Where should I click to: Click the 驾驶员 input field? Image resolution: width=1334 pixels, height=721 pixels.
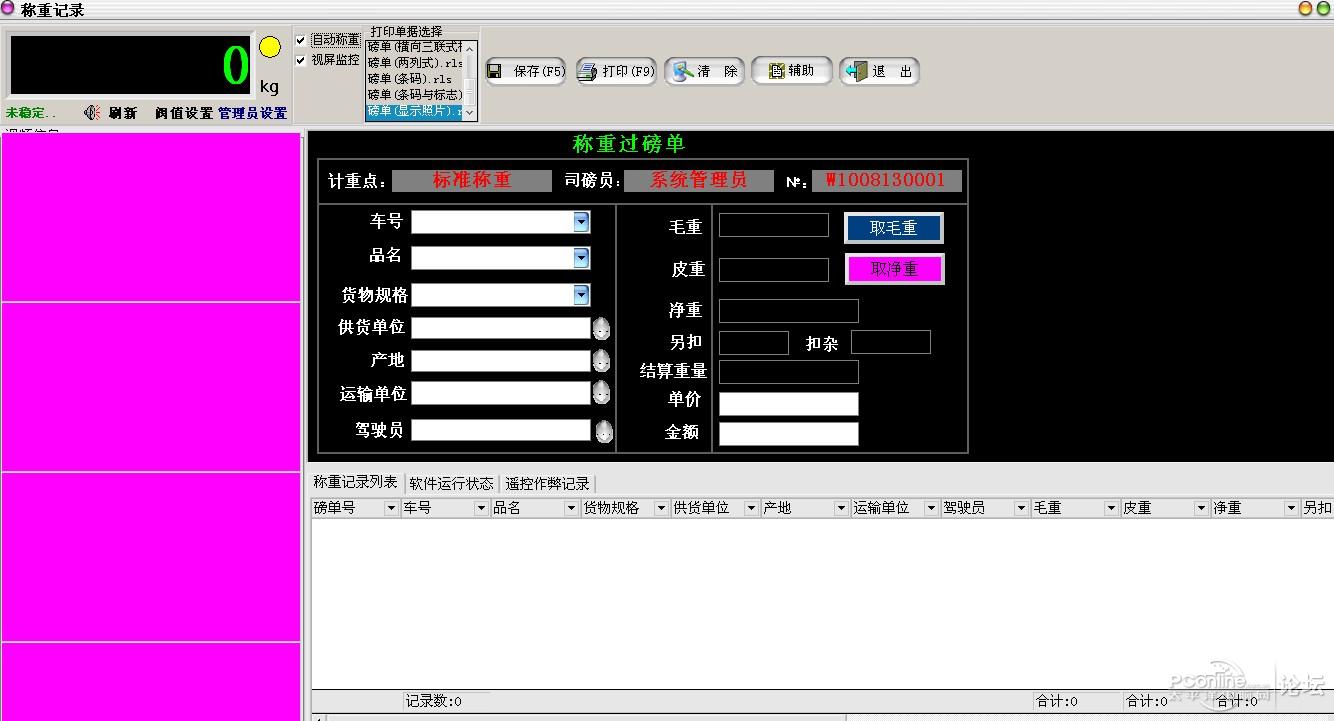click(x=501, y=430)
